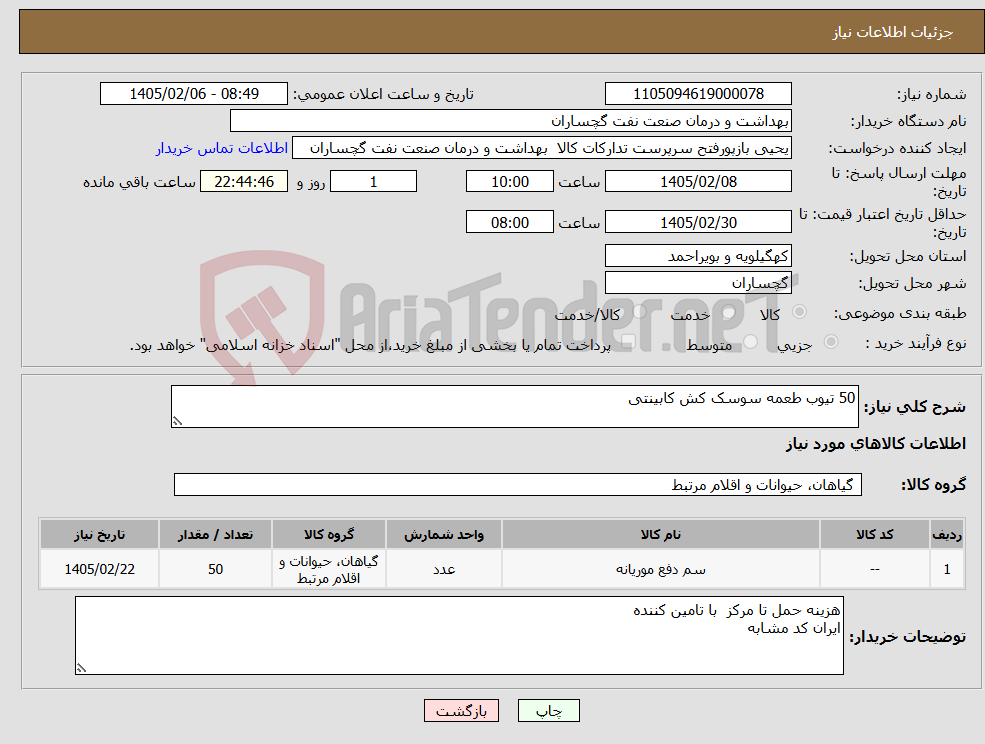Click the واحد شمارش column header
This screenshot has height=744, width=985.
pyautogui.click(x=444, y=535)
